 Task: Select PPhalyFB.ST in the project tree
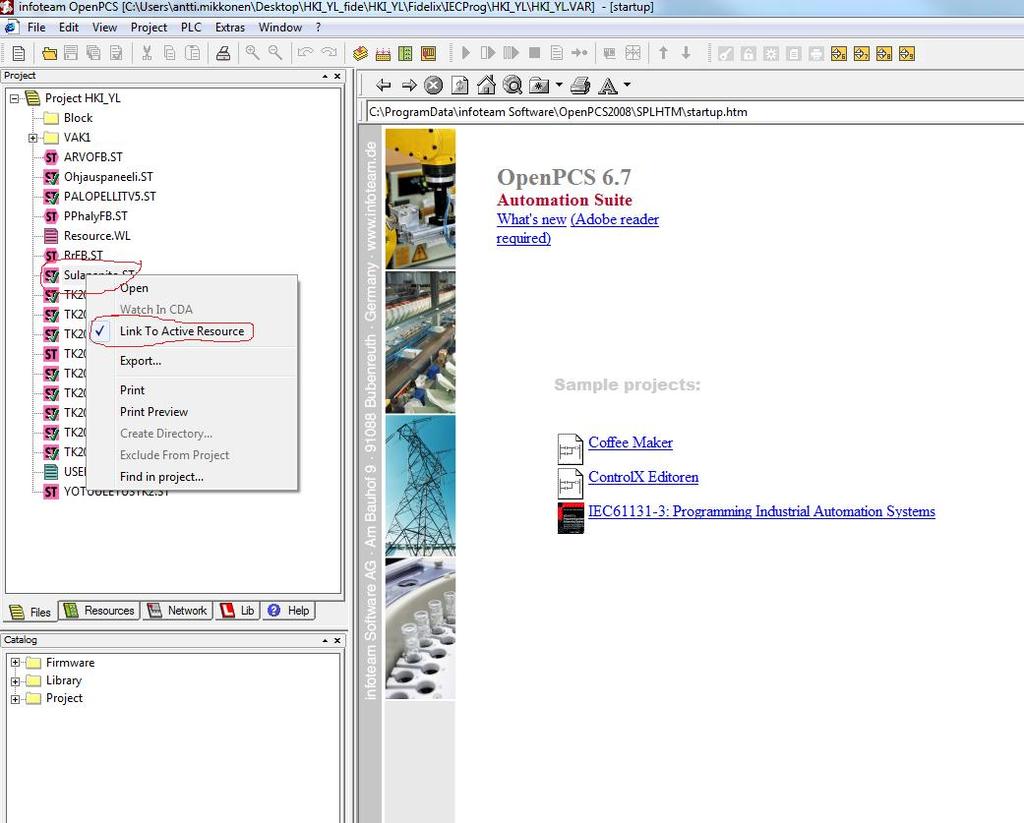pyautogui.click(x=95, y=216)
